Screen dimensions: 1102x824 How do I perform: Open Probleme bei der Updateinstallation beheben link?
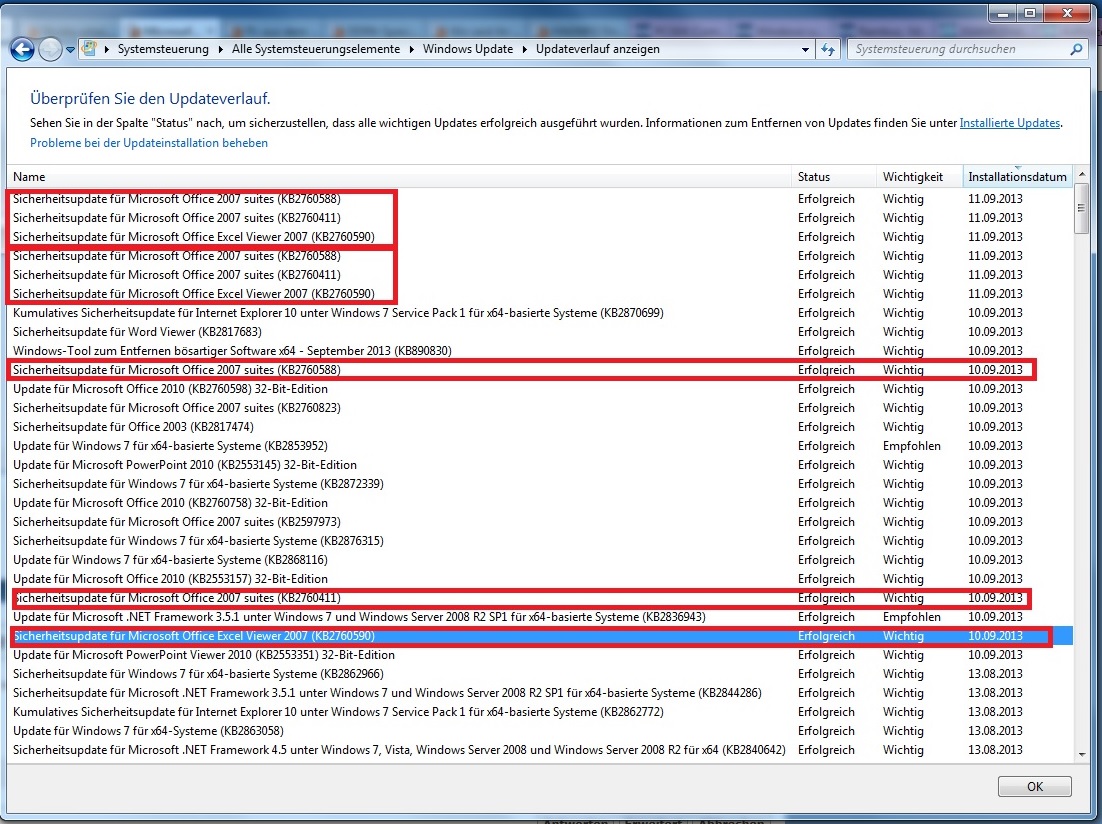coord(149,143)
